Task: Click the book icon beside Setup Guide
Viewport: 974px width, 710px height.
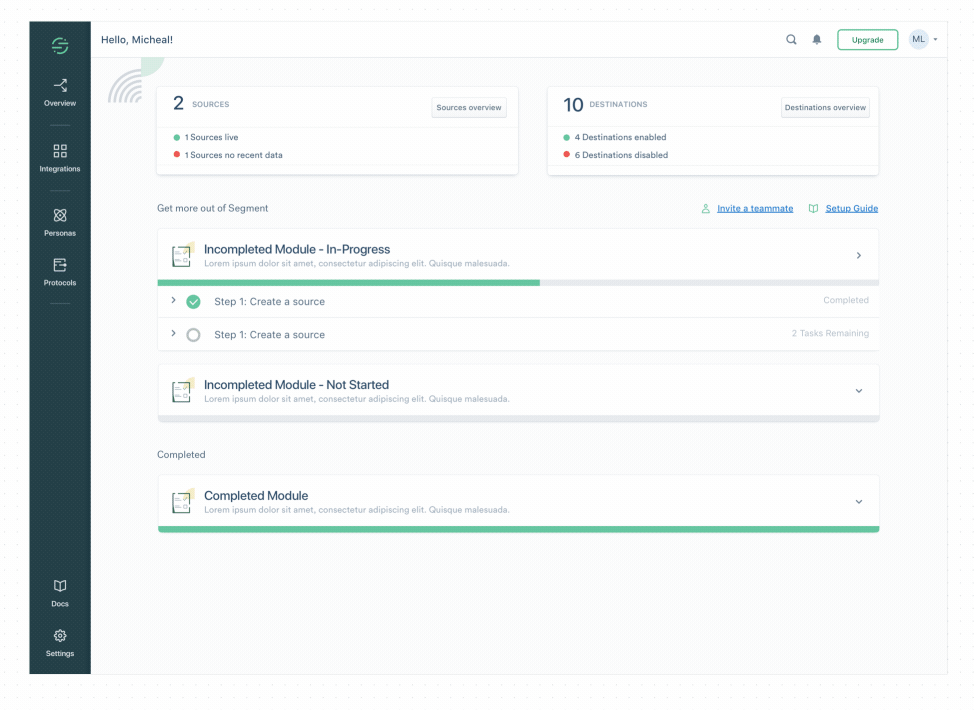Action: click(813, 209)
